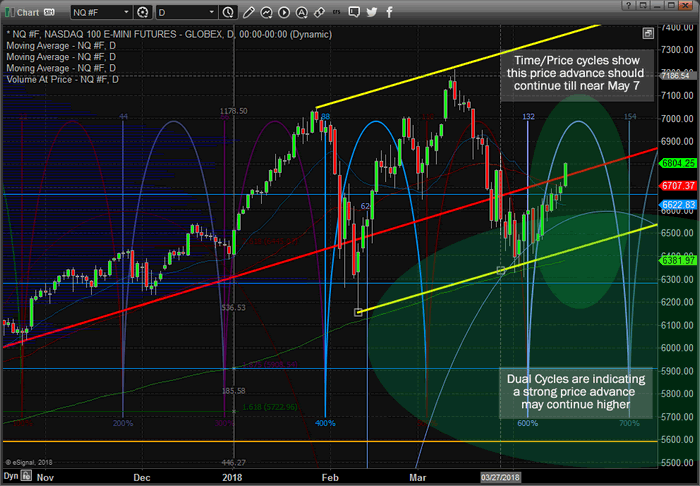Image resolution: width=700 pixels, height=486 pixels.
Task: Toggle the icon next to Dyn
Action: click(x=26, y=476)
